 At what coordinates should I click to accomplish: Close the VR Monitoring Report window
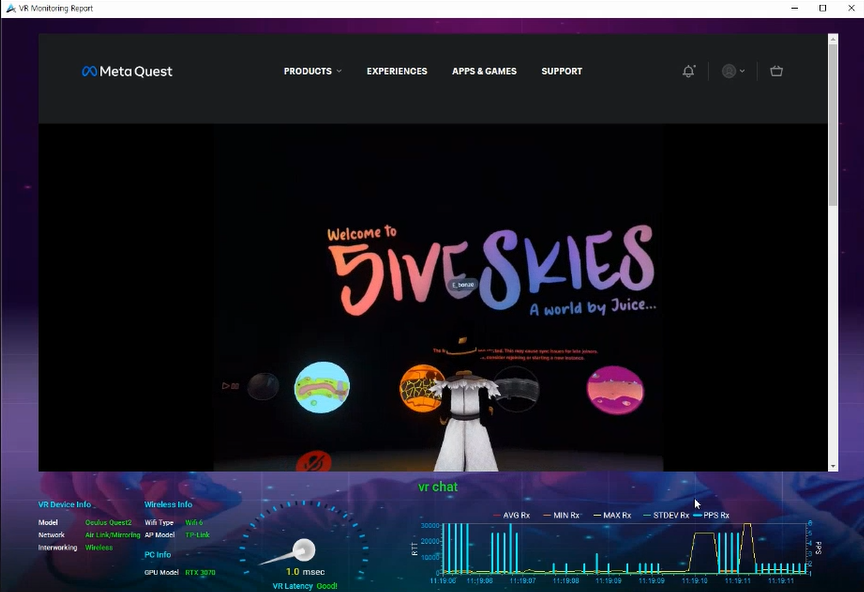[851, 8]
